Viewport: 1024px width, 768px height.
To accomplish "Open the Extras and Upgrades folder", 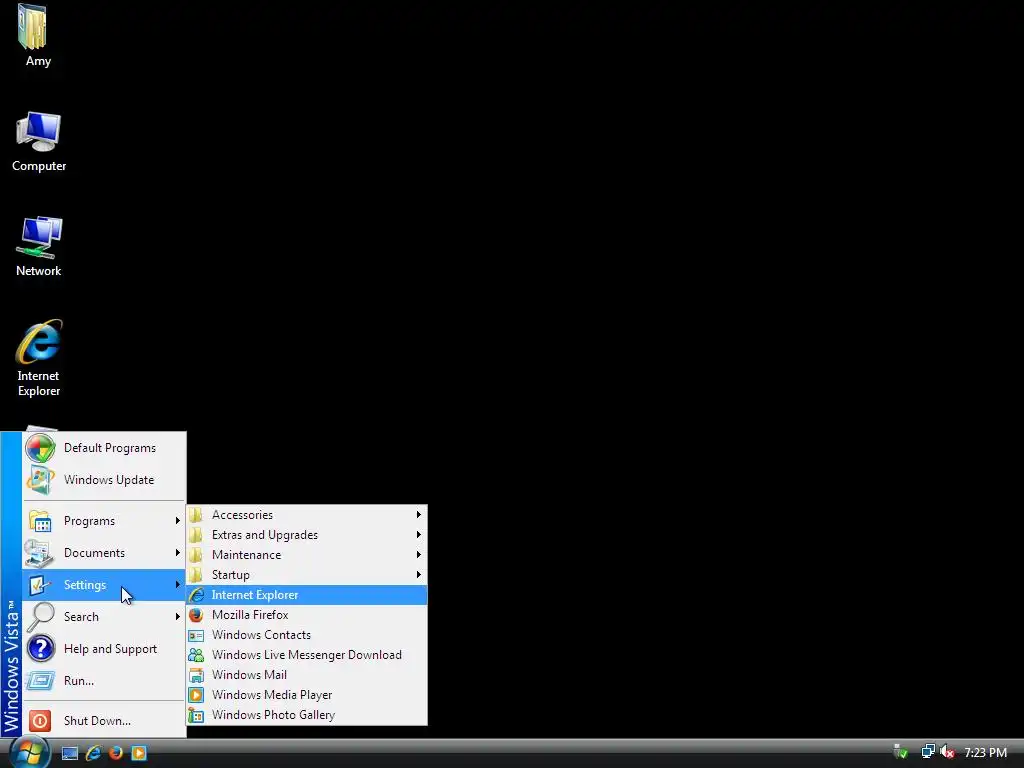I will click(307, 535).
